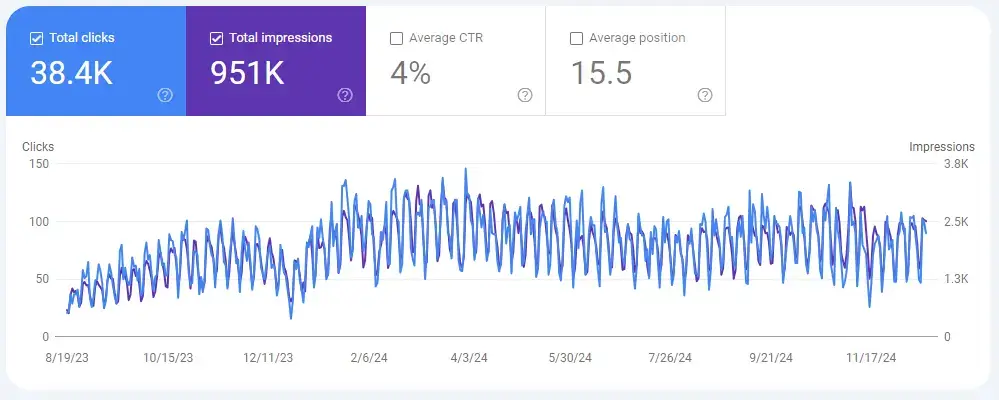
Task: Select the 4% average CTR card
Action: click(x=456, y=61)
